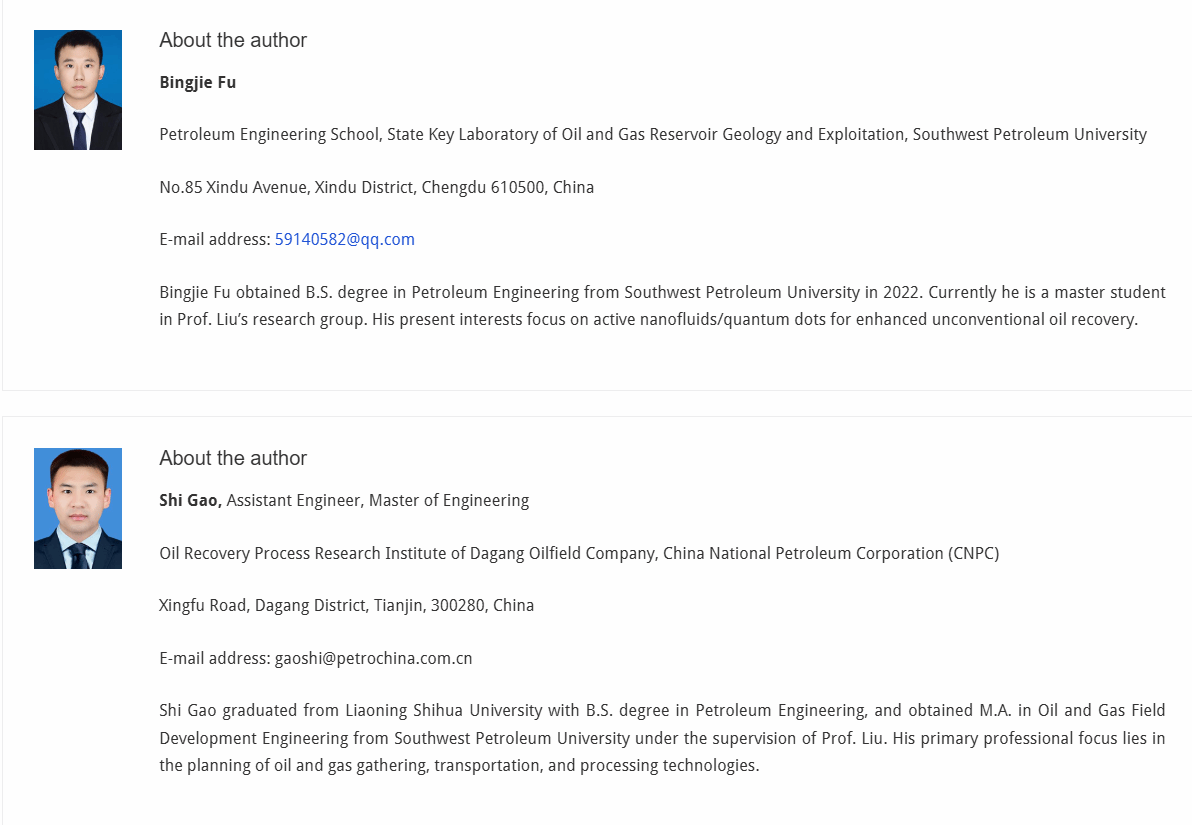Click the Bingjie Fu biography paragraph

tap(662, 306)
